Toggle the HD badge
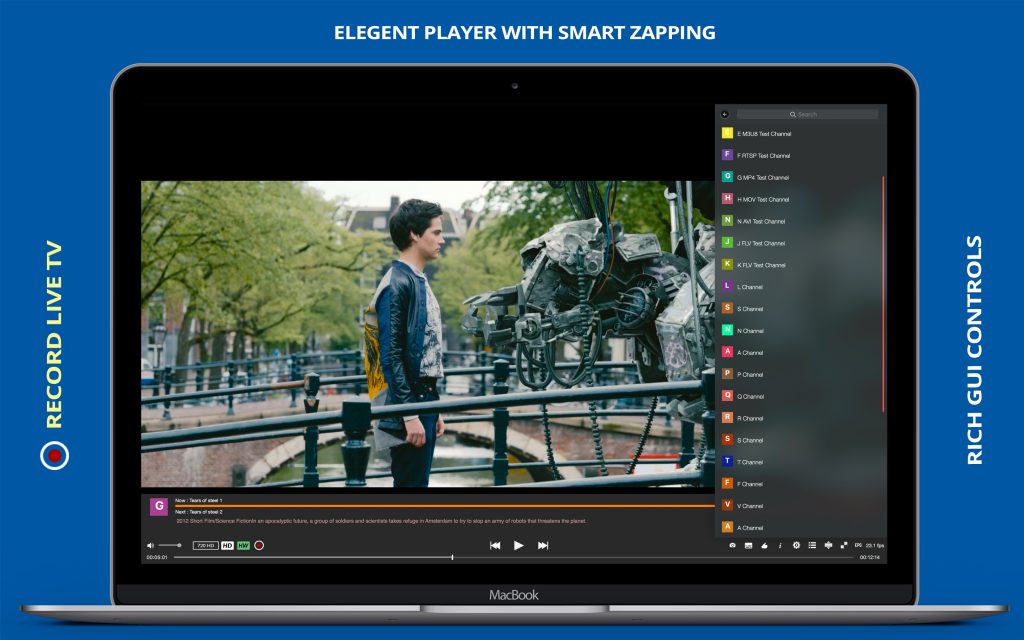Image resolution: width=1024 pixels, height=640 pixels. click(227, 545)
